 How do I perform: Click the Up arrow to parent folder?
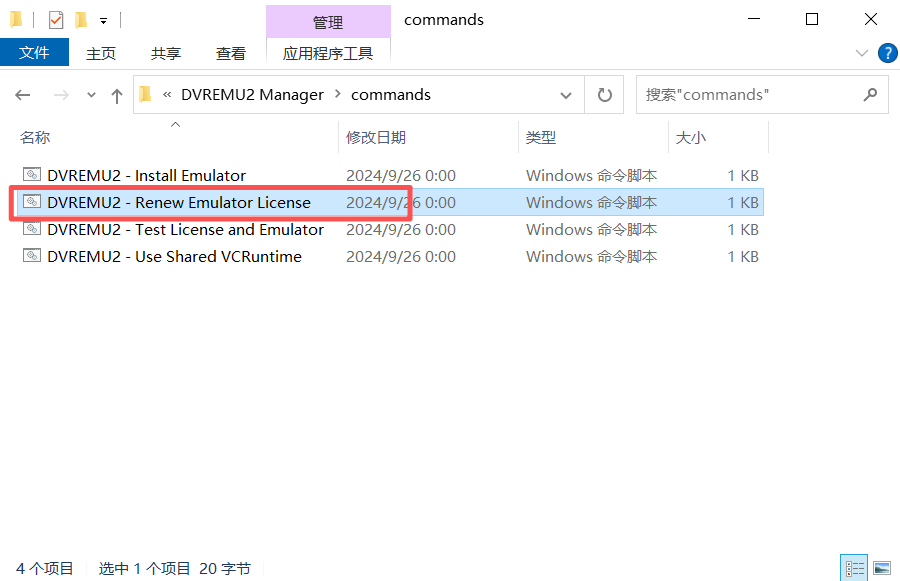[117, 94]
